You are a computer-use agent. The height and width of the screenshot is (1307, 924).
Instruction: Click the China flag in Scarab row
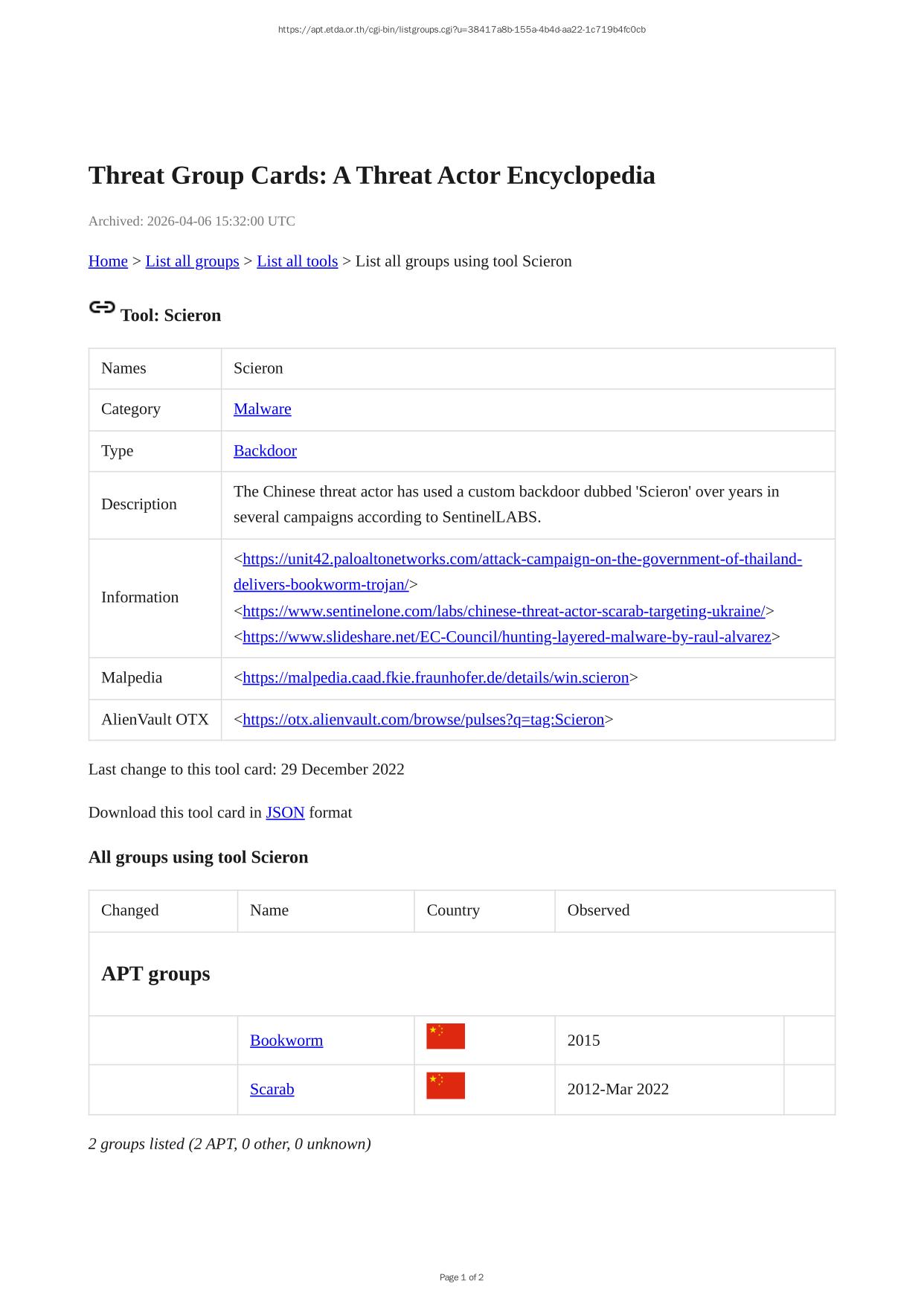(445, 1085)
